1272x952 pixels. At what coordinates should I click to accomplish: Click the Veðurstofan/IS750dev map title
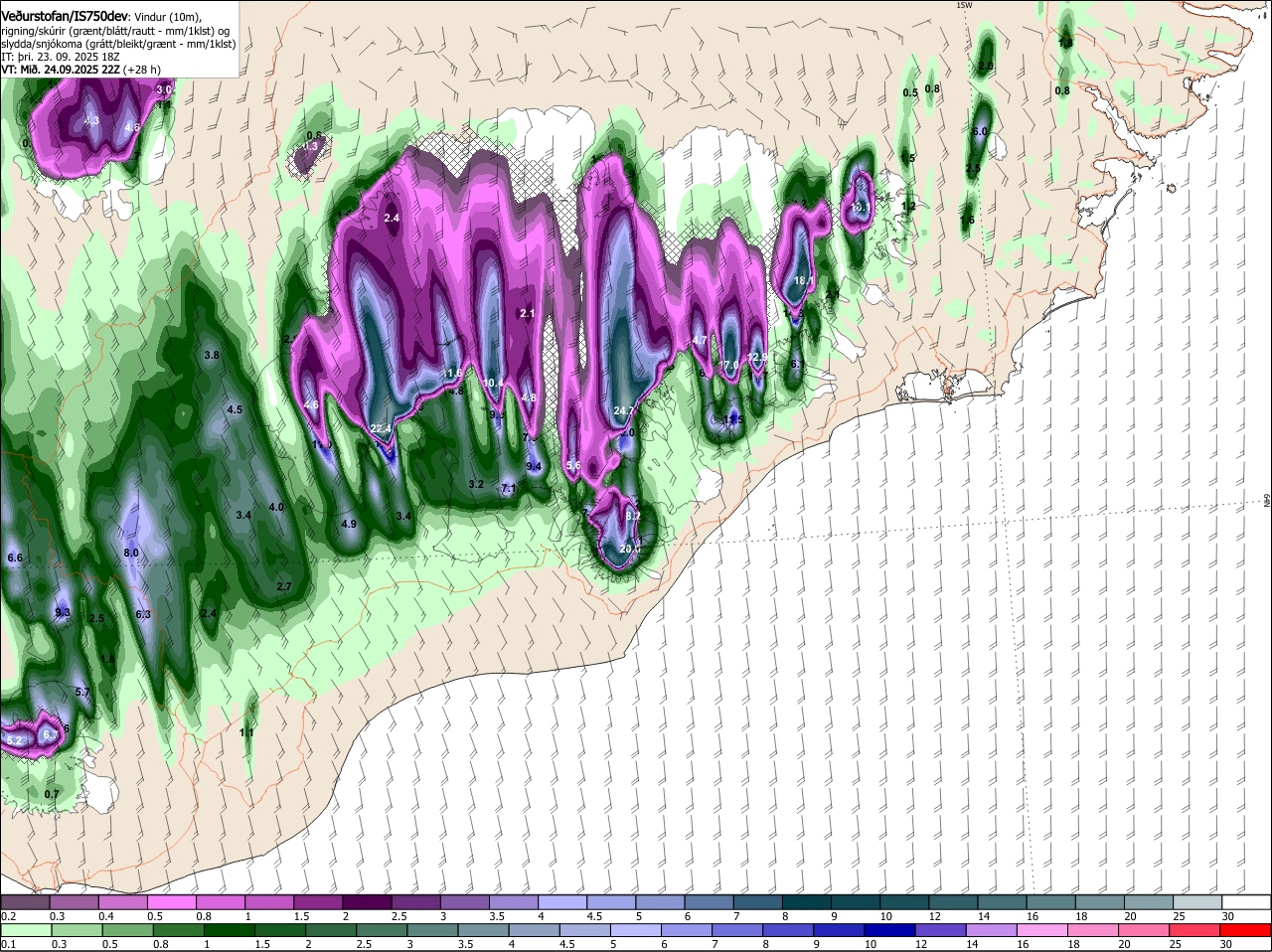tap(65, 16)
